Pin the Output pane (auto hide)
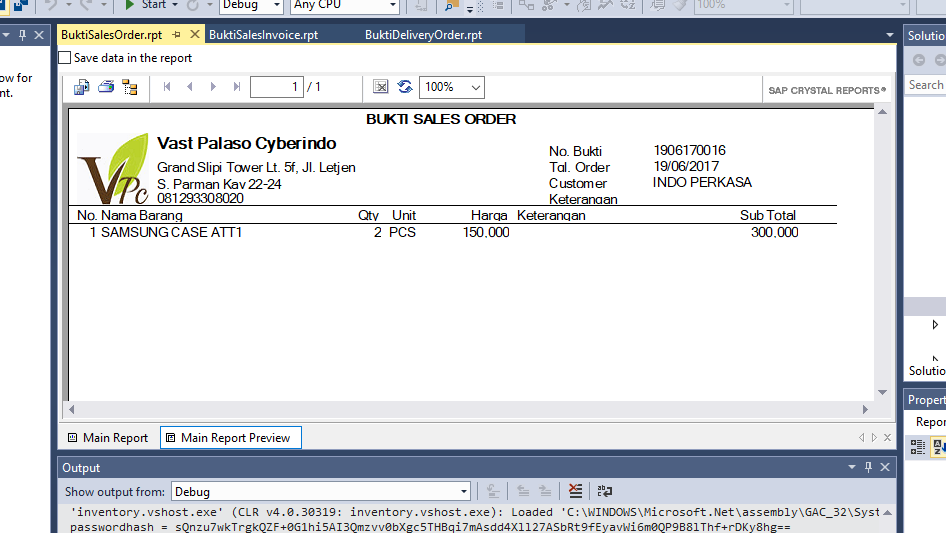 (x=868, y=467)
